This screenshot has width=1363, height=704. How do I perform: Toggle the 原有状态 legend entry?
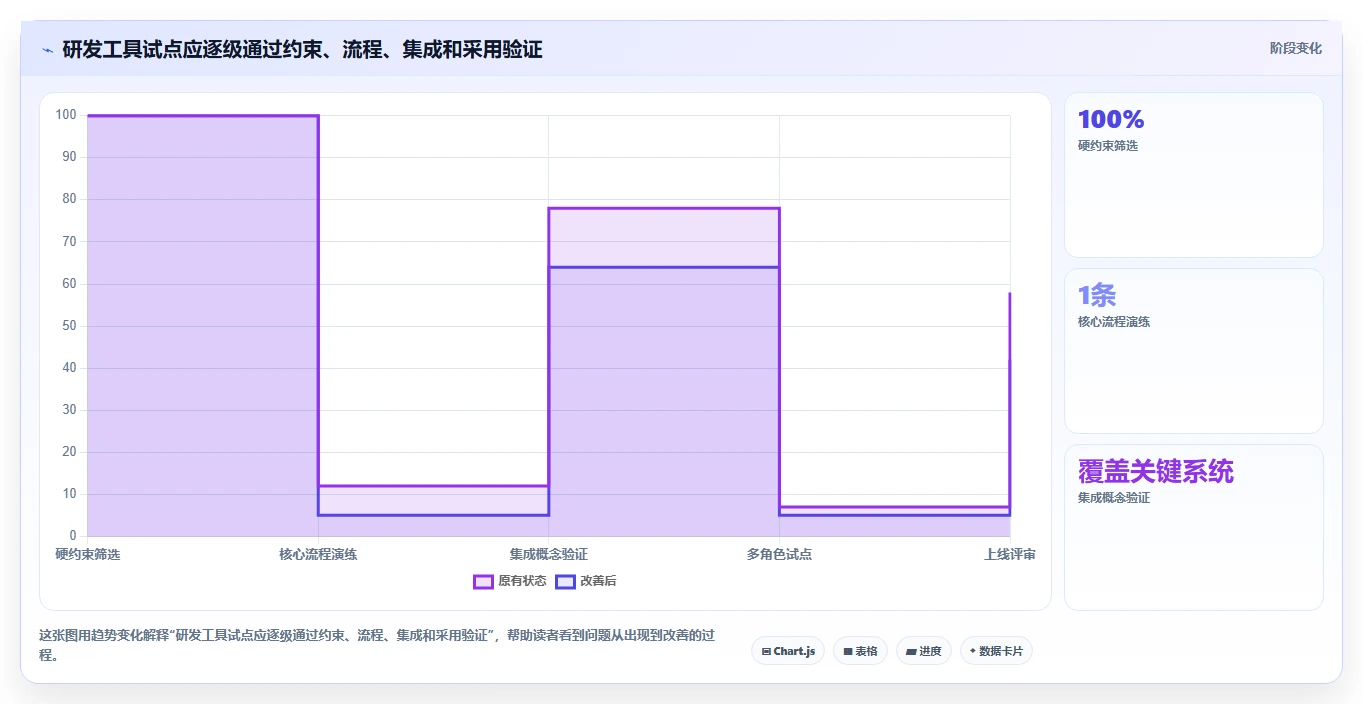point(510,581)
